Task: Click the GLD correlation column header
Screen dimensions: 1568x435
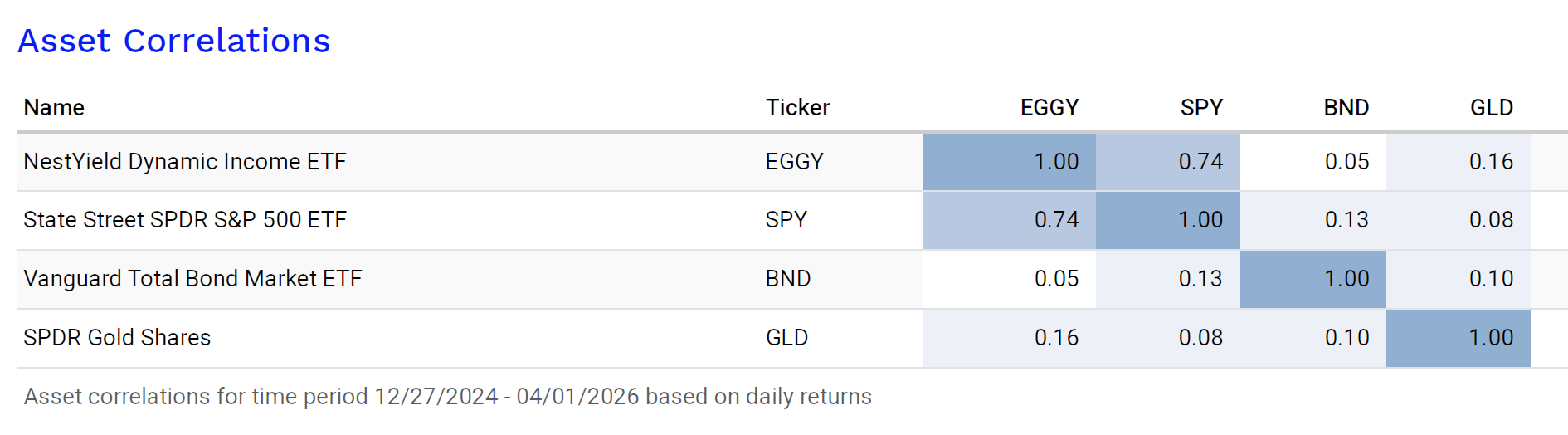Action: [x=1491, y=107]
